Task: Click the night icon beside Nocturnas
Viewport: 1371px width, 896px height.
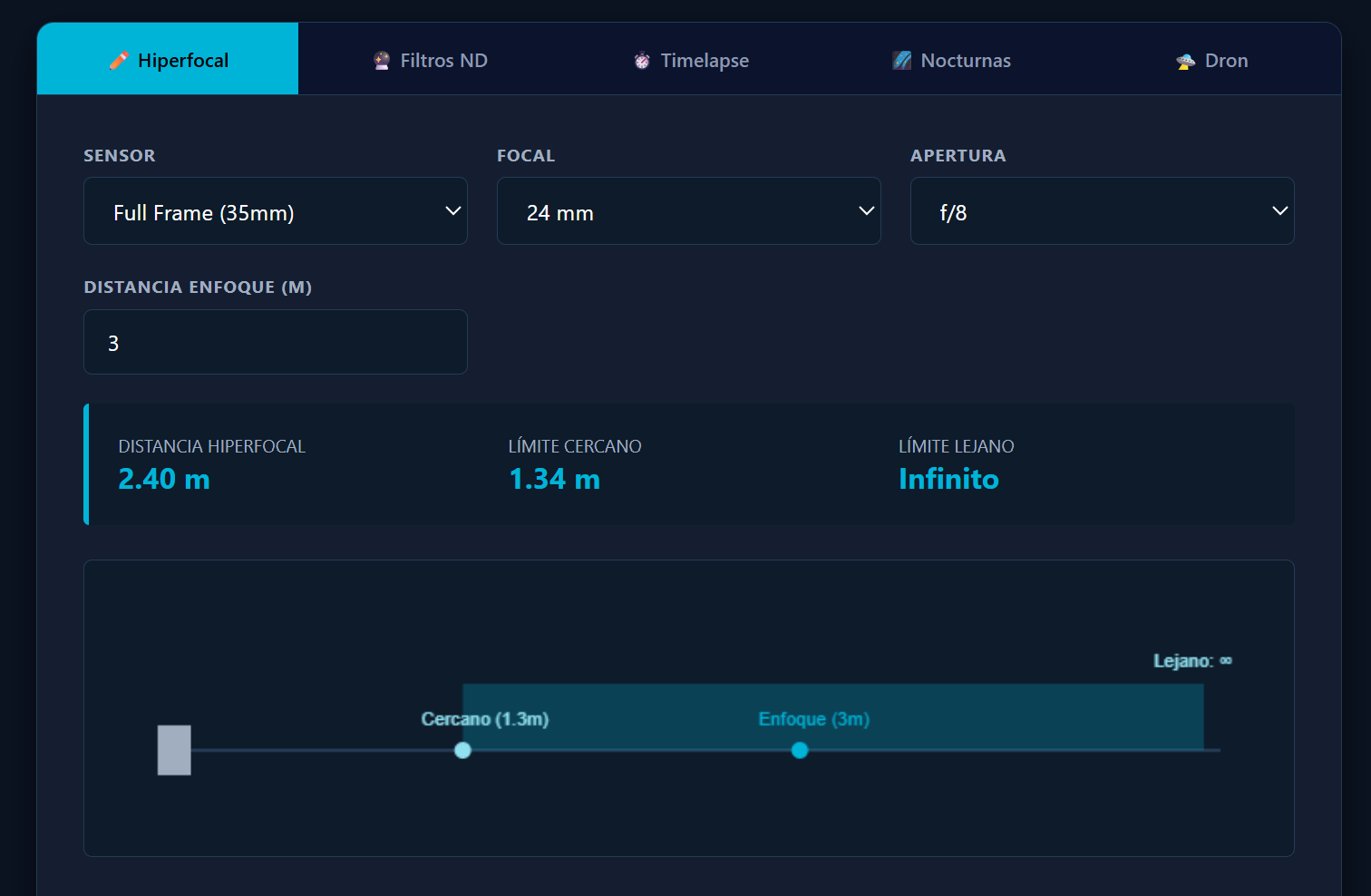Action: (902, 61)
